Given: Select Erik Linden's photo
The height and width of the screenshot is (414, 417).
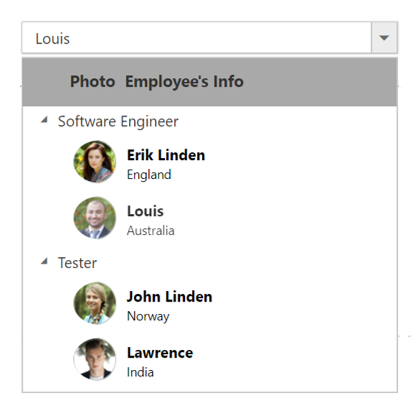Looking at the screenshot, I should click(95, 162).
